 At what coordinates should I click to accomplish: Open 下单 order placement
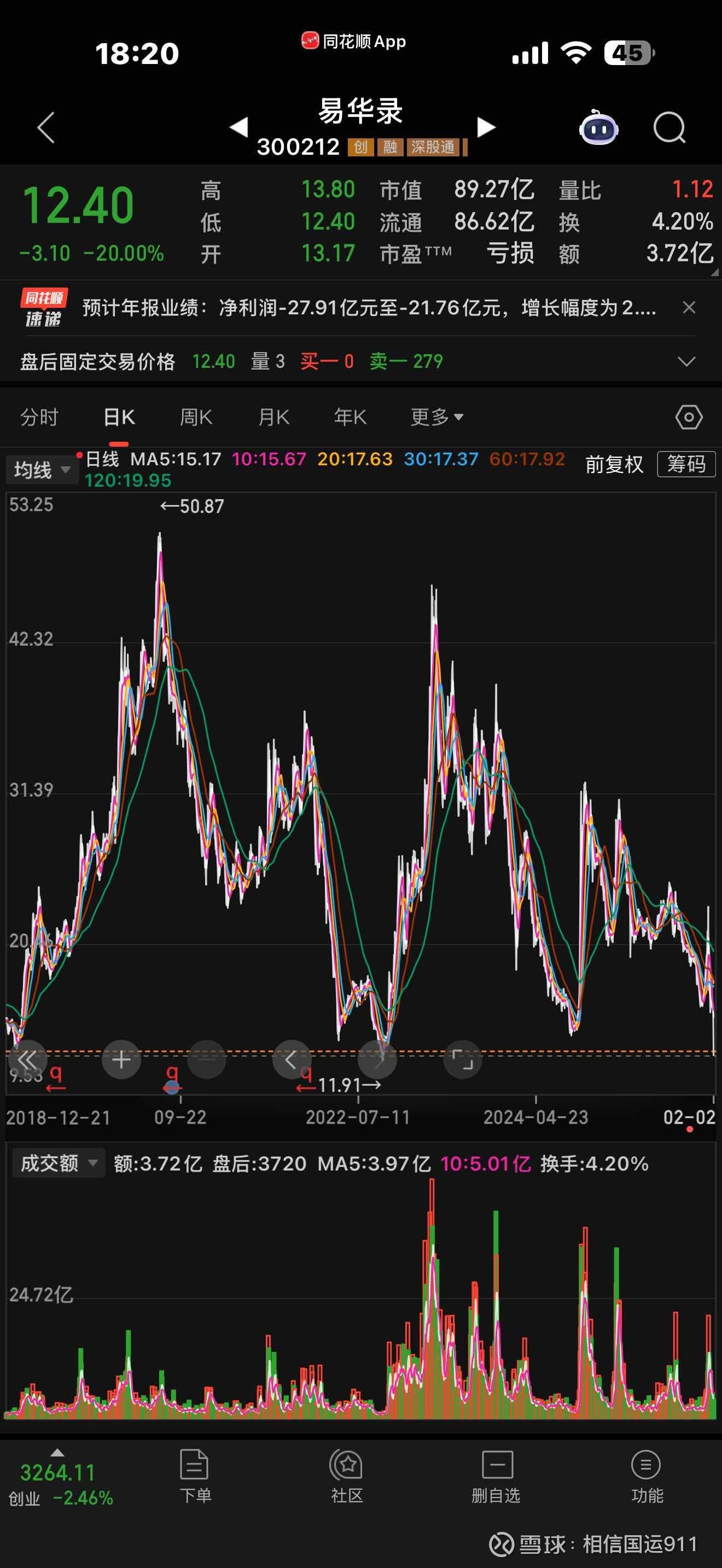tap(195, 1478)
